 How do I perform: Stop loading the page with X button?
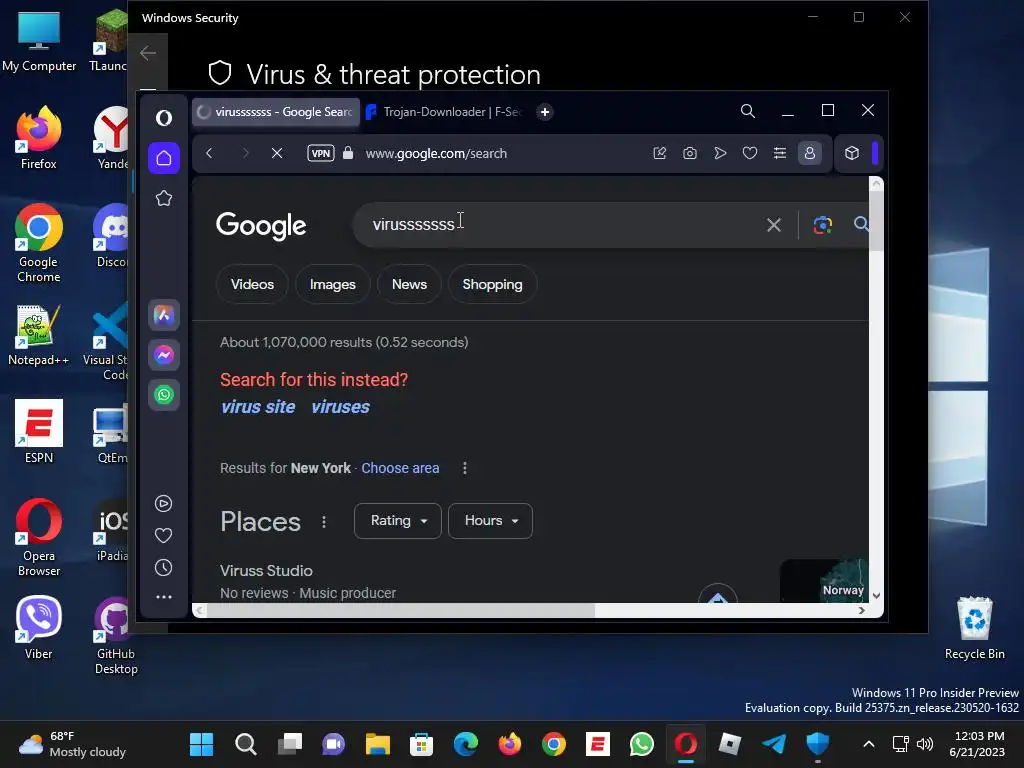pyautogui.click(x=277, y=153)
